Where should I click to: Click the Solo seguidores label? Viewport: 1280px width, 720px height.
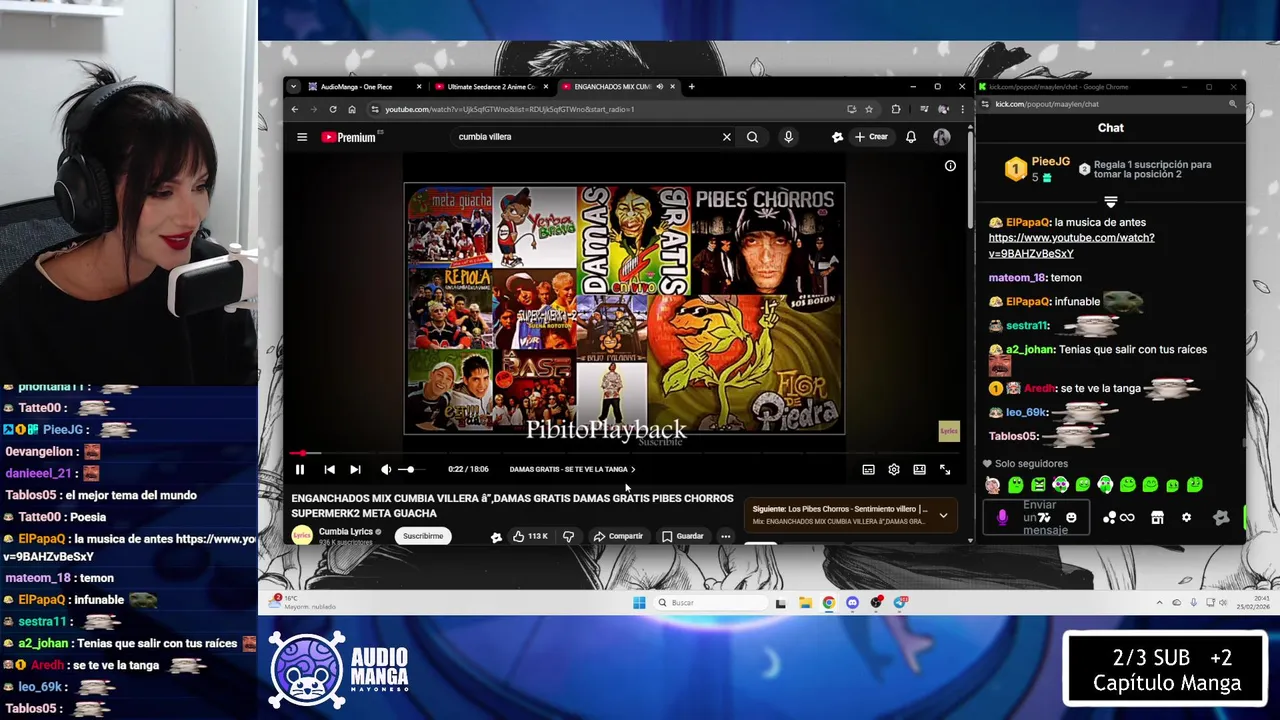(x=1031, y=464)
